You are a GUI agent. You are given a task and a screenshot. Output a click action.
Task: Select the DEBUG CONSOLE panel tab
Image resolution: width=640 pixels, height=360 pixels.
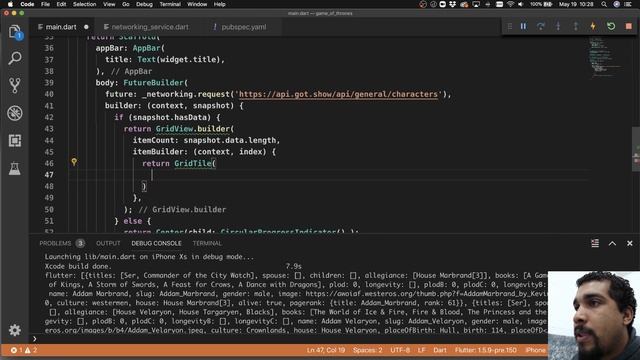(x=156, y=243)
